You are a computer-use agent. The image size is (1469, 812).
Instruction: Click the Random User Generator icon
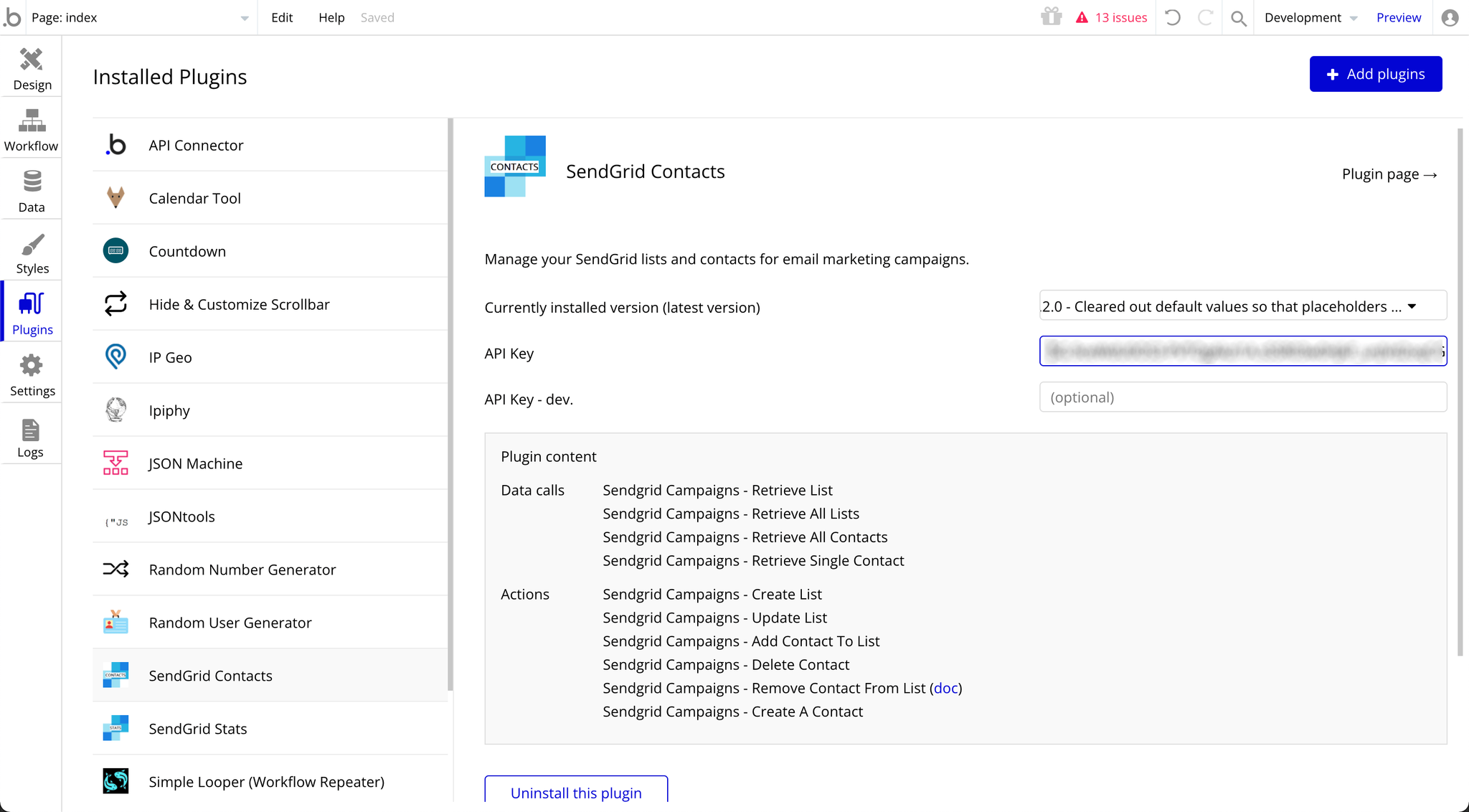click(x=115, y=622)
